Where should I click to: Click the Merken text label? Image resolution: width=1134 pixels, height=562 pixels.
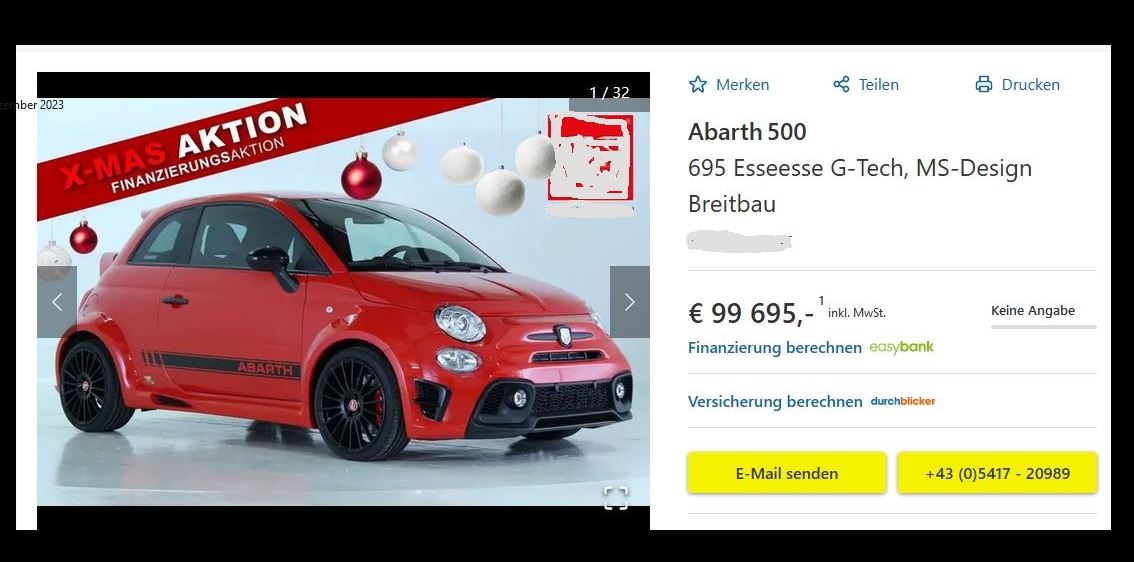click(743, 85)
